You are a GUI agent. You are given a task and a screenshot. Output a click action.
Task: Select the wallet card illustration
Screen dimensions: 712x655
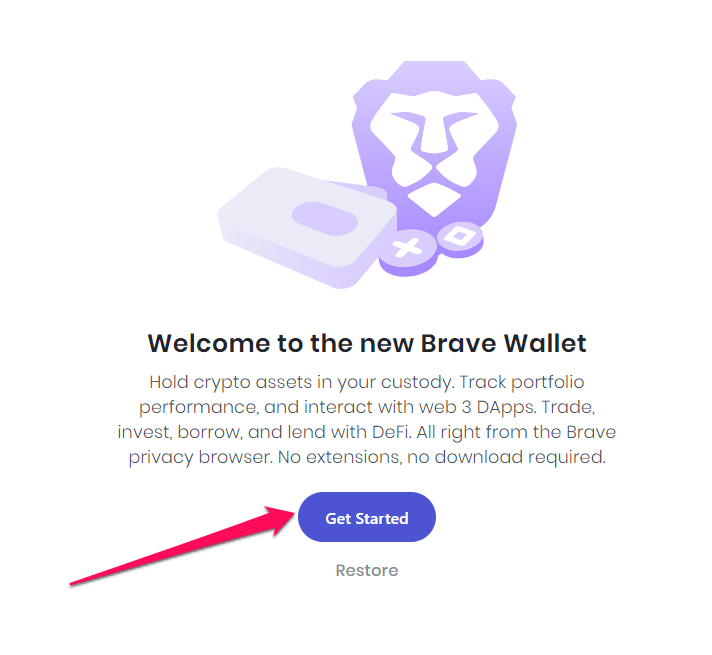300,225
